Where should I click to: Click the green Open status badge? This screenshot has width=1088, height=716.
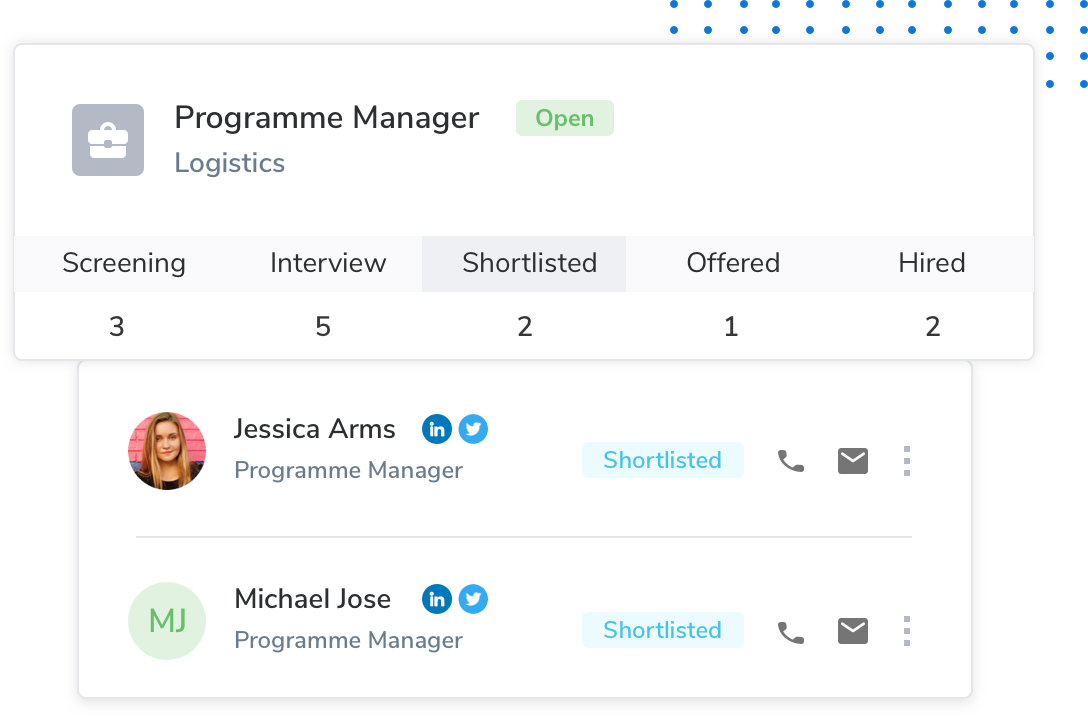565,118
